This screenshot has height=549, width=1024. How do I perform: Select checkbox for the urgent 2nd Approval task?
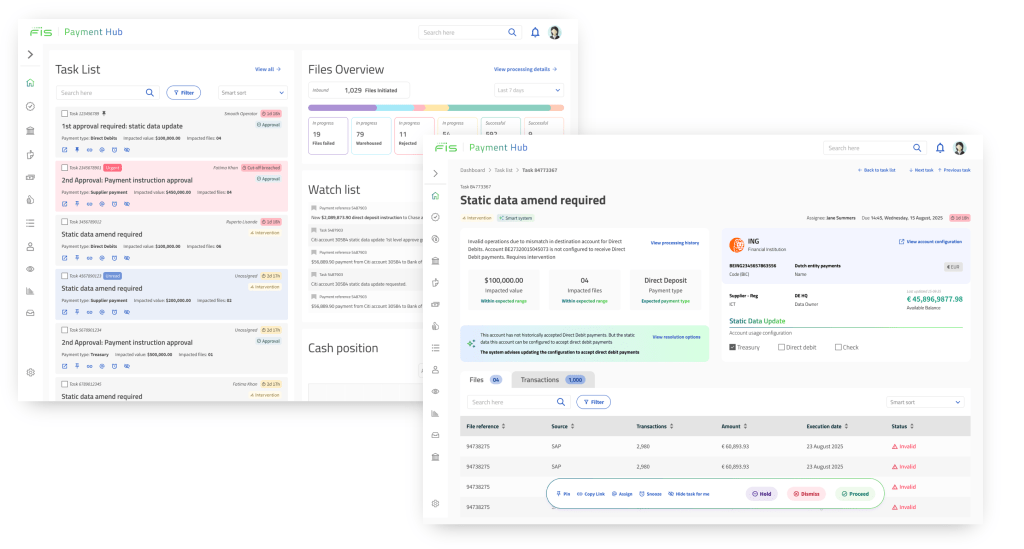pos(65,167)
